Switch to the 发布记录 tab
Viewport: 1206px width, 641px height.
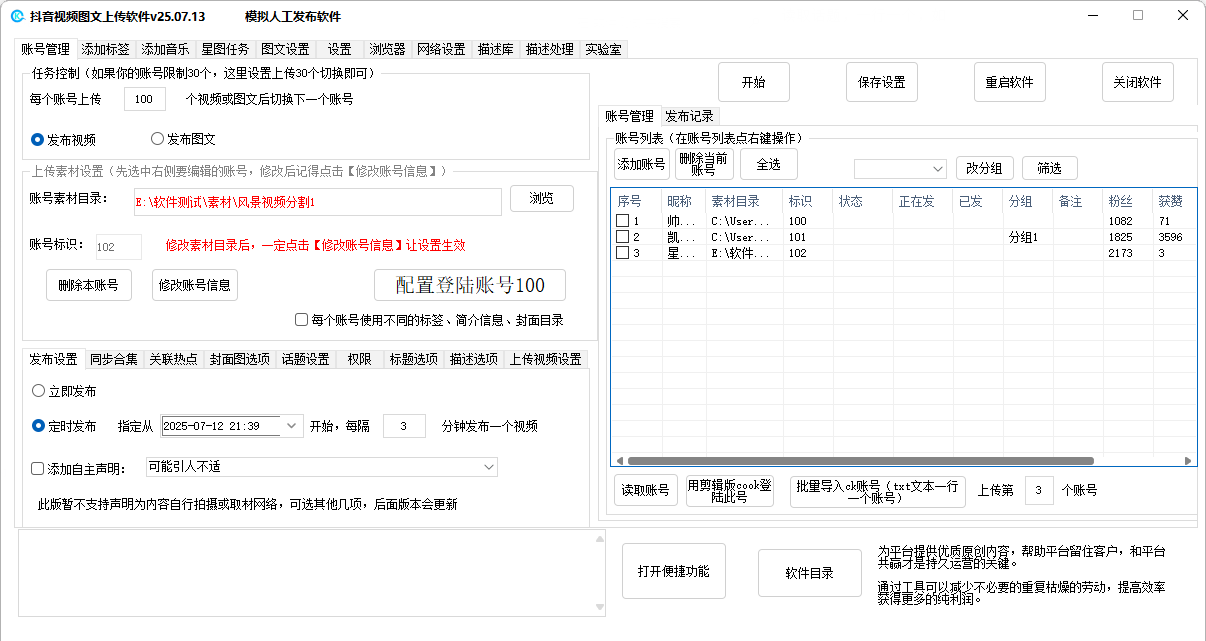pyautogui.click(x=689, y=116)
